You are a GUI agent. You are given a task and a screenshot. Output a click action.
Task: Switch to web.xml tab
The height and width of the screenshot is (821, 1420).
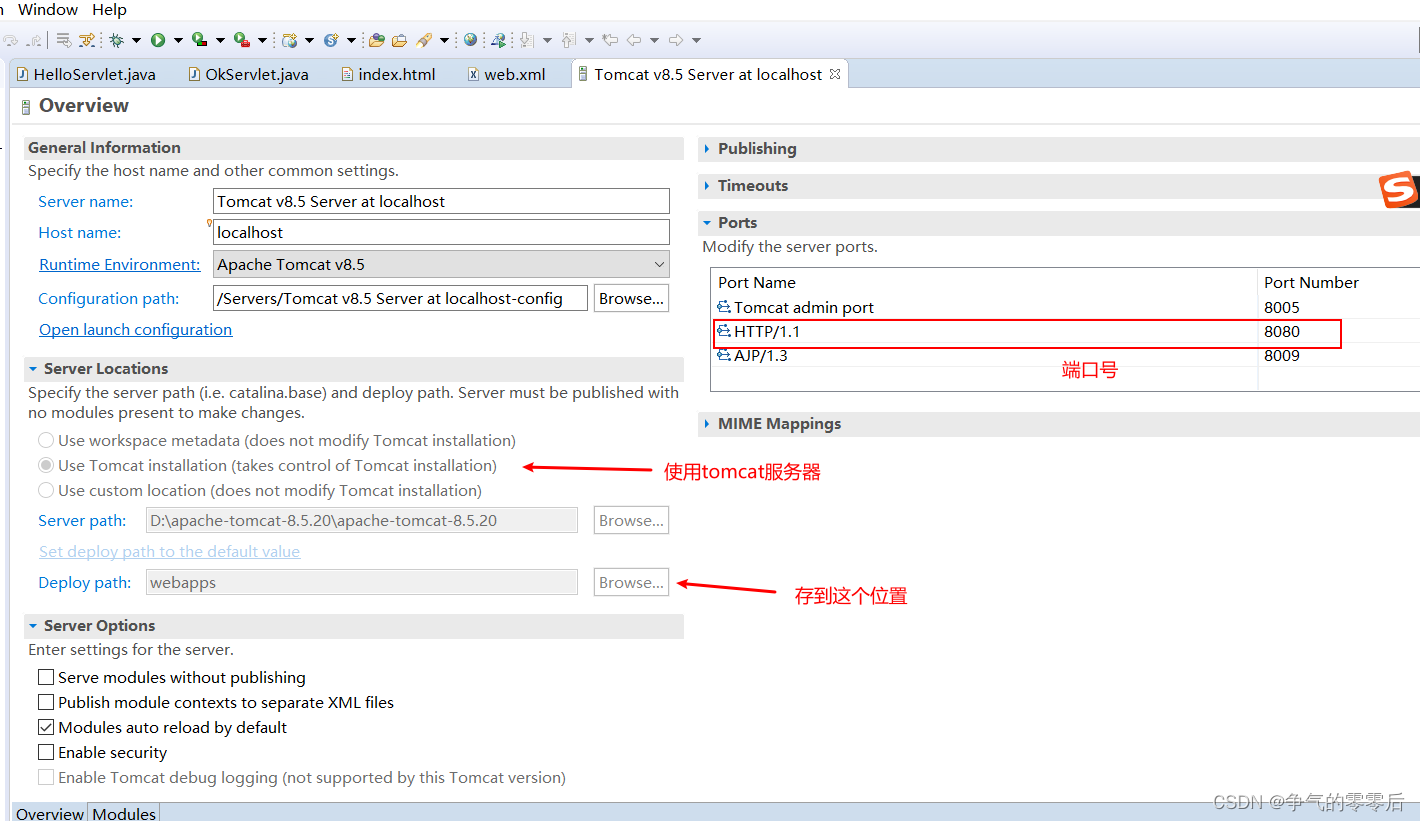pyautogui.click(x=507, y=74)
